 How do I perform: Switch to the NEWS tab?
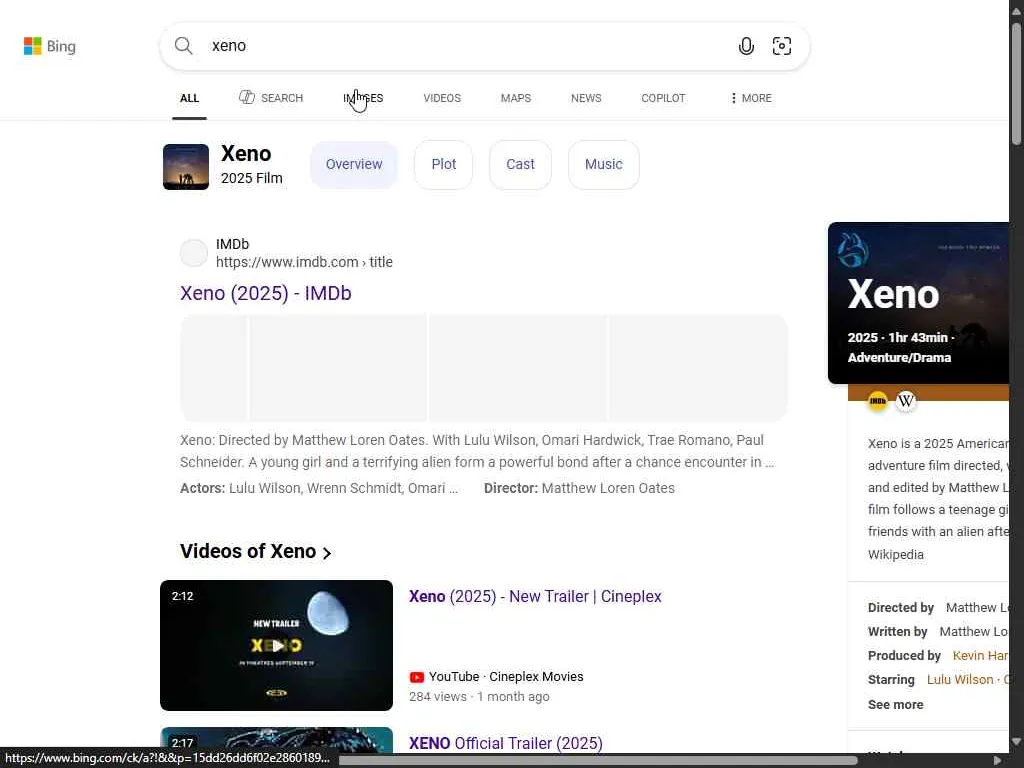pyautogui.click(x=586, y=98)
